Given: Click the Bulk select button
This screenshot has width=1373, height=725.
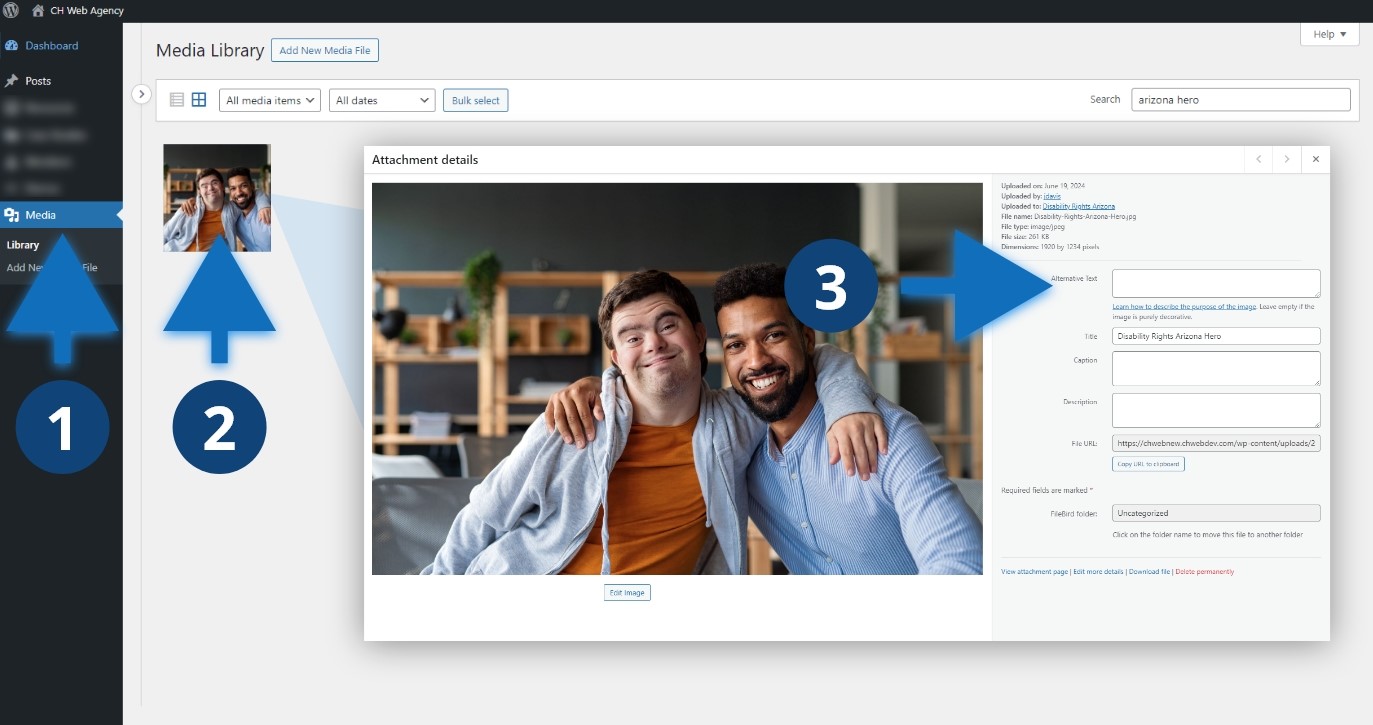Looking at the screenshot, I should coord(475,100).
